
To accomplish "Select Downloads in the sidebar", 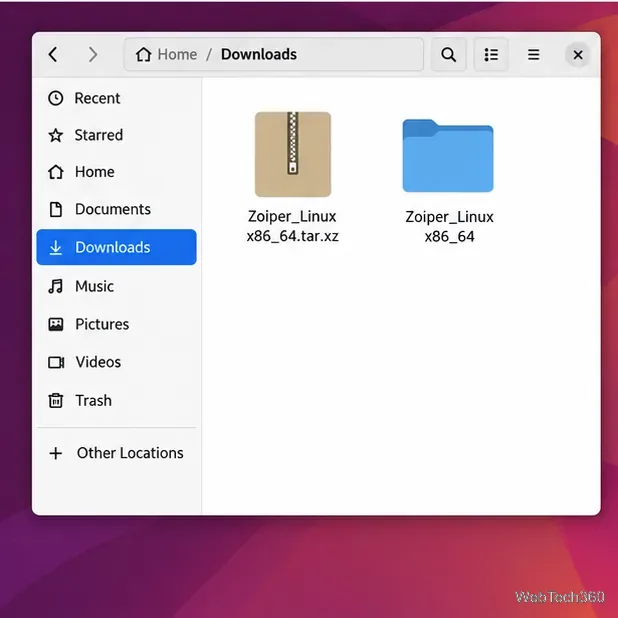I will click(x=117, y=247).
